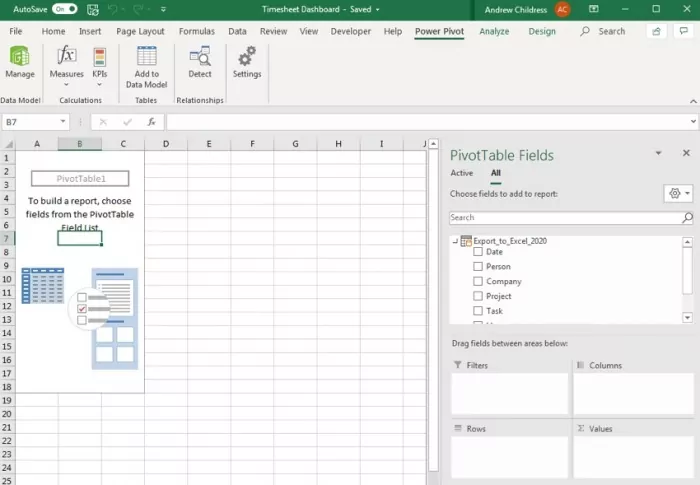
Task: Open the KPIs traffic light icon
Action: point(100,57)
